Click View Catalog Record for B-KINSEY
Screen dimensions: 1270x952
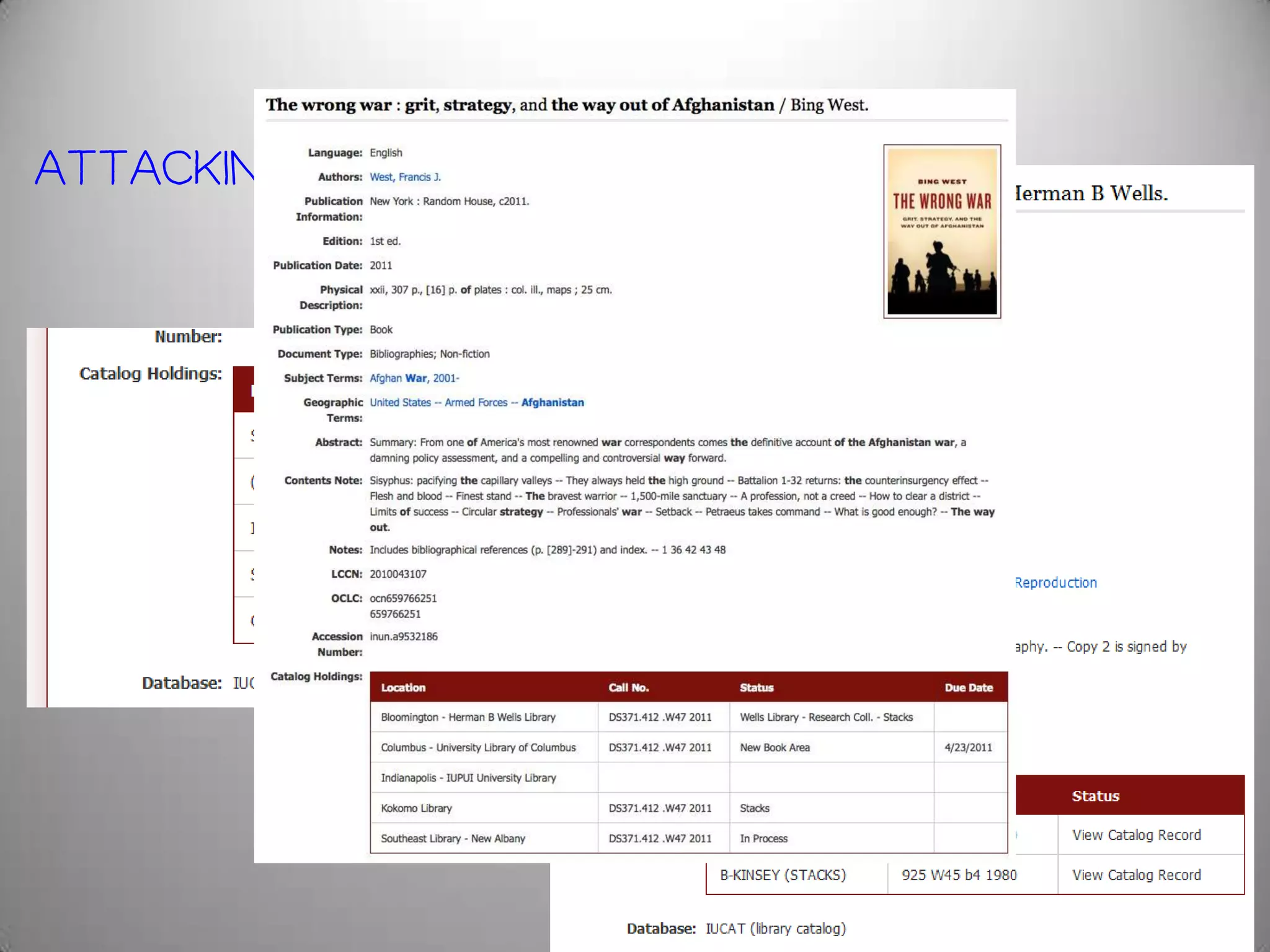click(x=1136, y=875)
